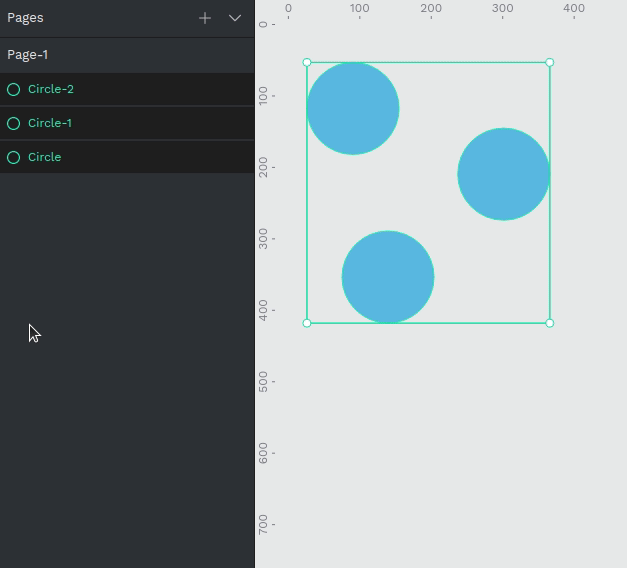
Task: Select the Circle-2 layer name
Action: tap(51, 89)
